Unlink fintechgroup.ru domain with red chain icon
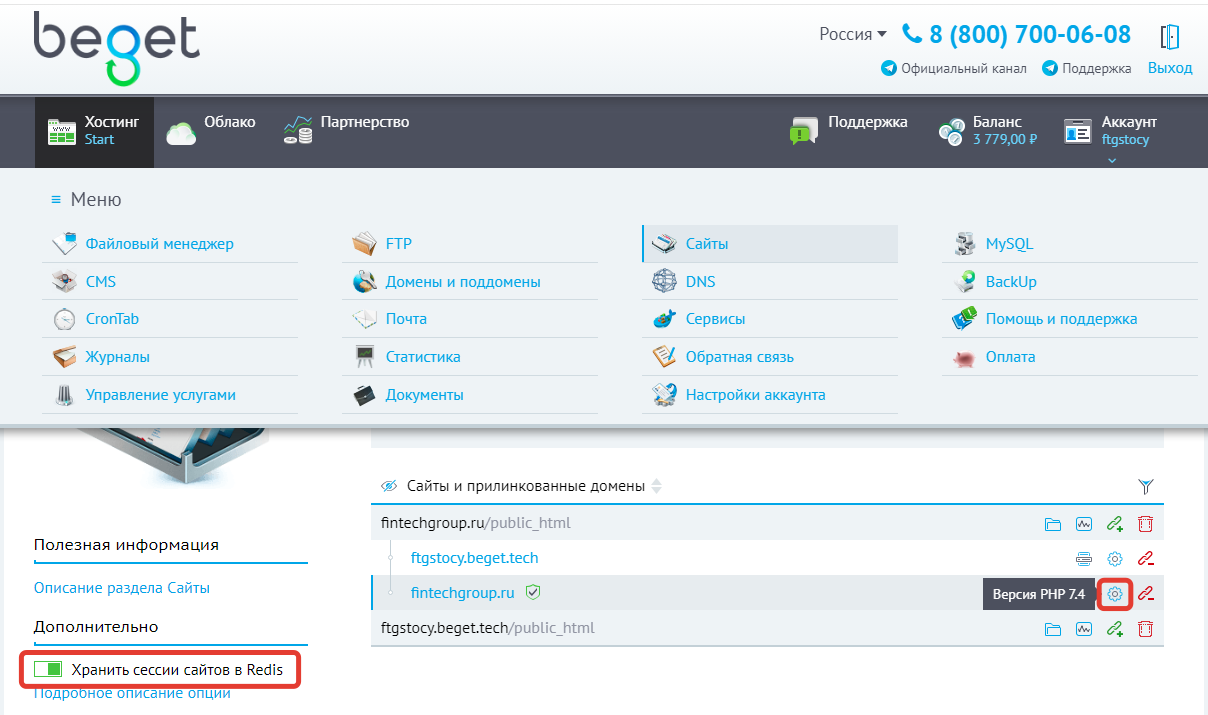 tap(1146, 594)
